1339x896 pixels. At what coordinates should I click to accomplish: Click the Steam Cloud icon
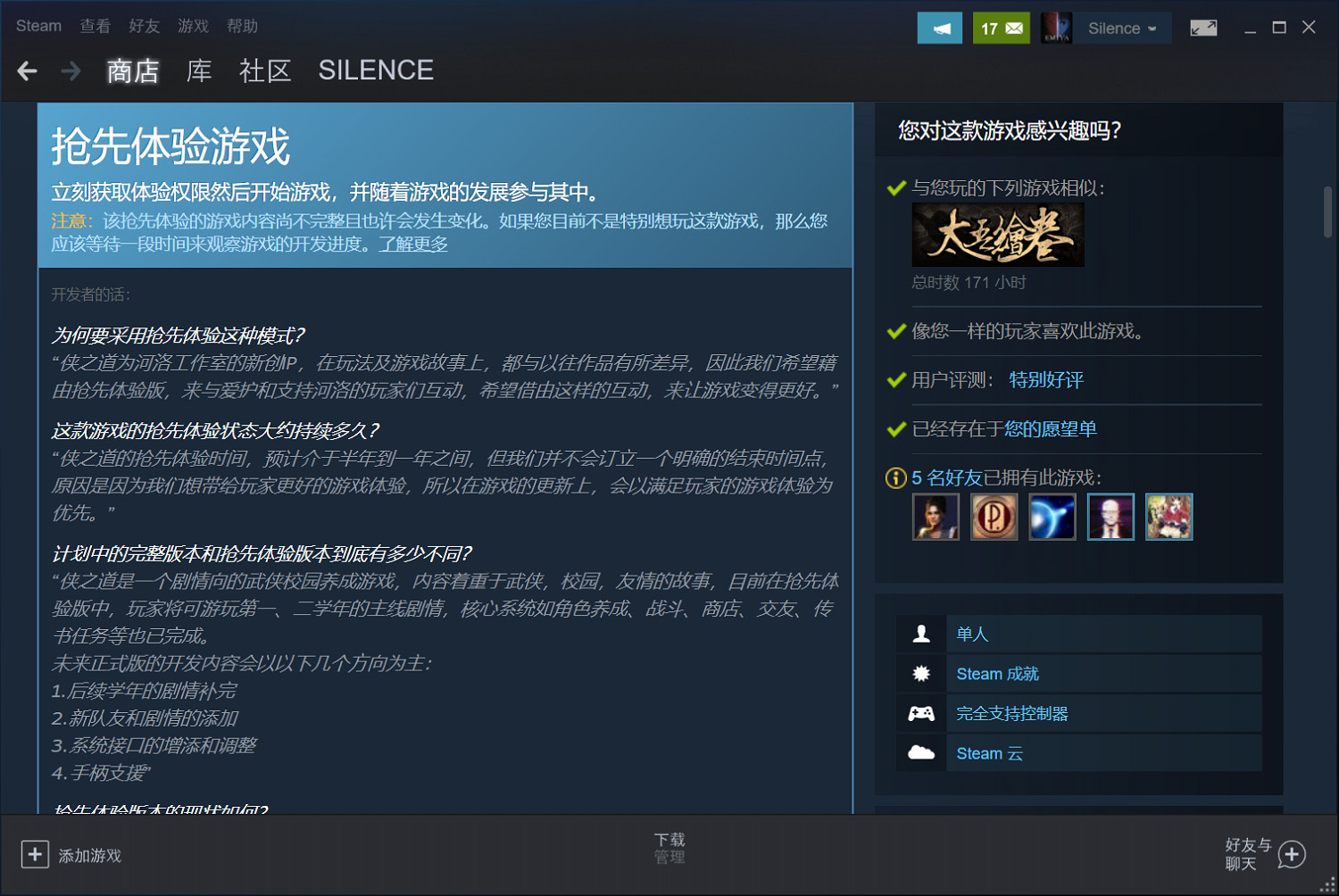point(921,753)
